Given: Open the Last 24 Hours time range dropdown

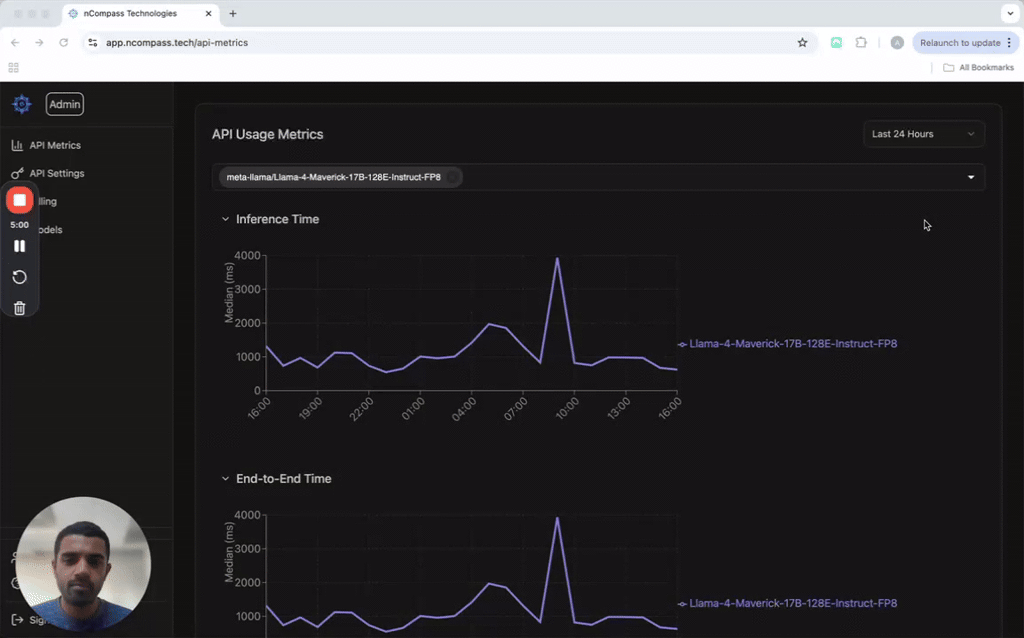Looking at the screenshot, I should pyautogui.click(x=923, y=134).
